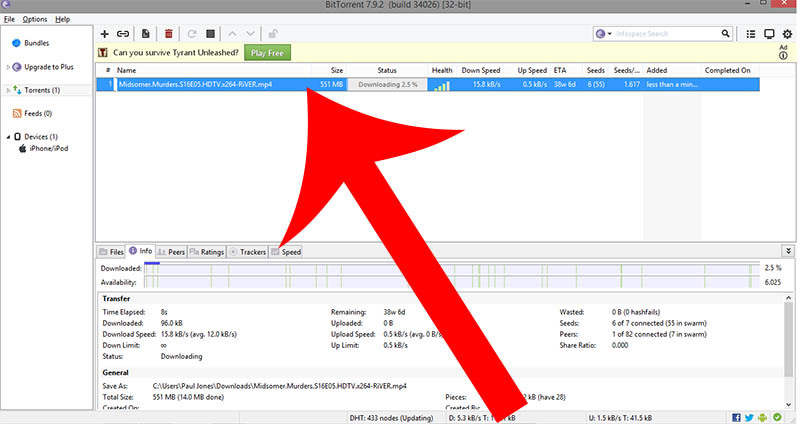
Task: Switch to the Speed tab
Action: tap(286, 252)
